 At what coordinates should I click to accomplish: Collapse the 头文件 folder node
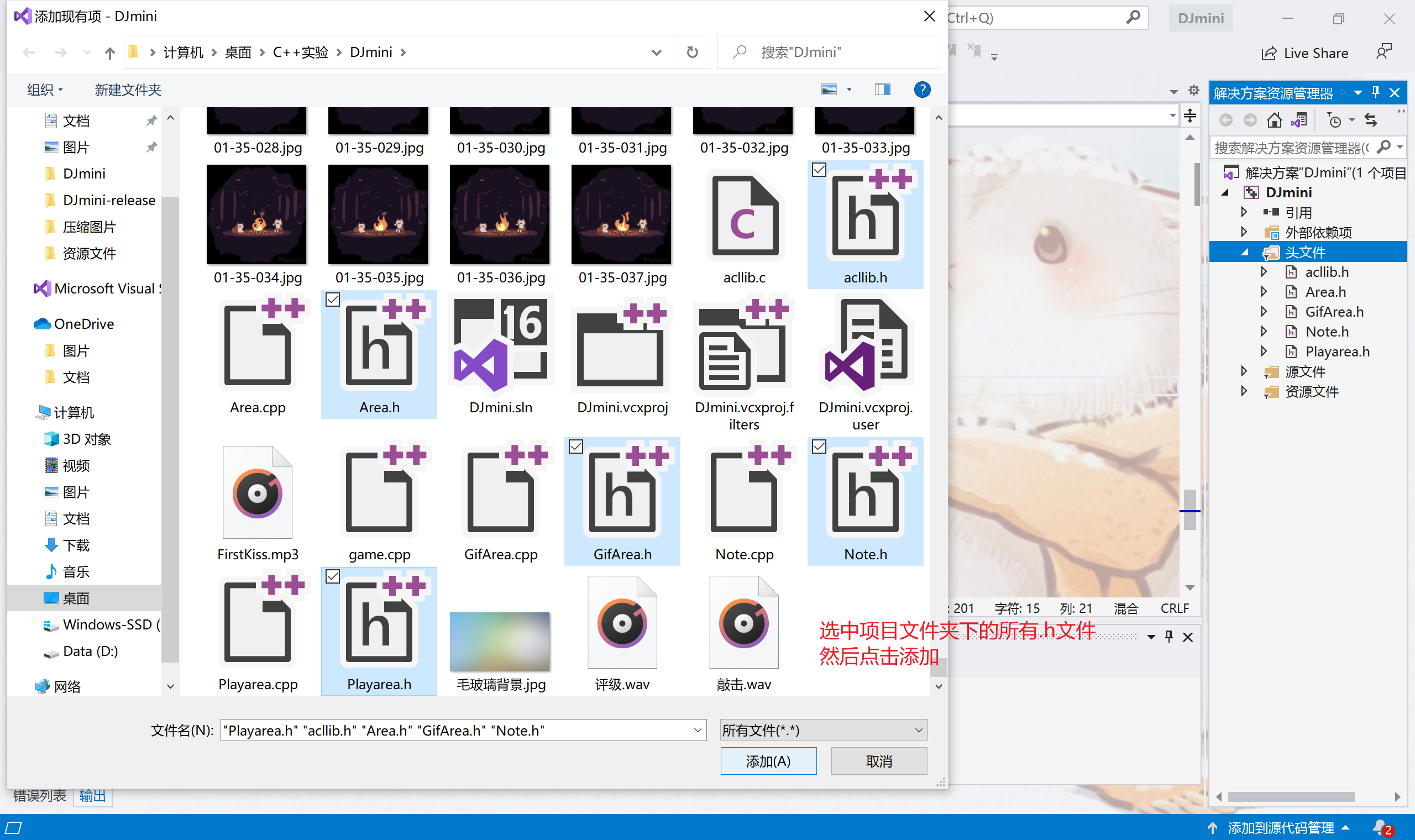[1244, 252]
